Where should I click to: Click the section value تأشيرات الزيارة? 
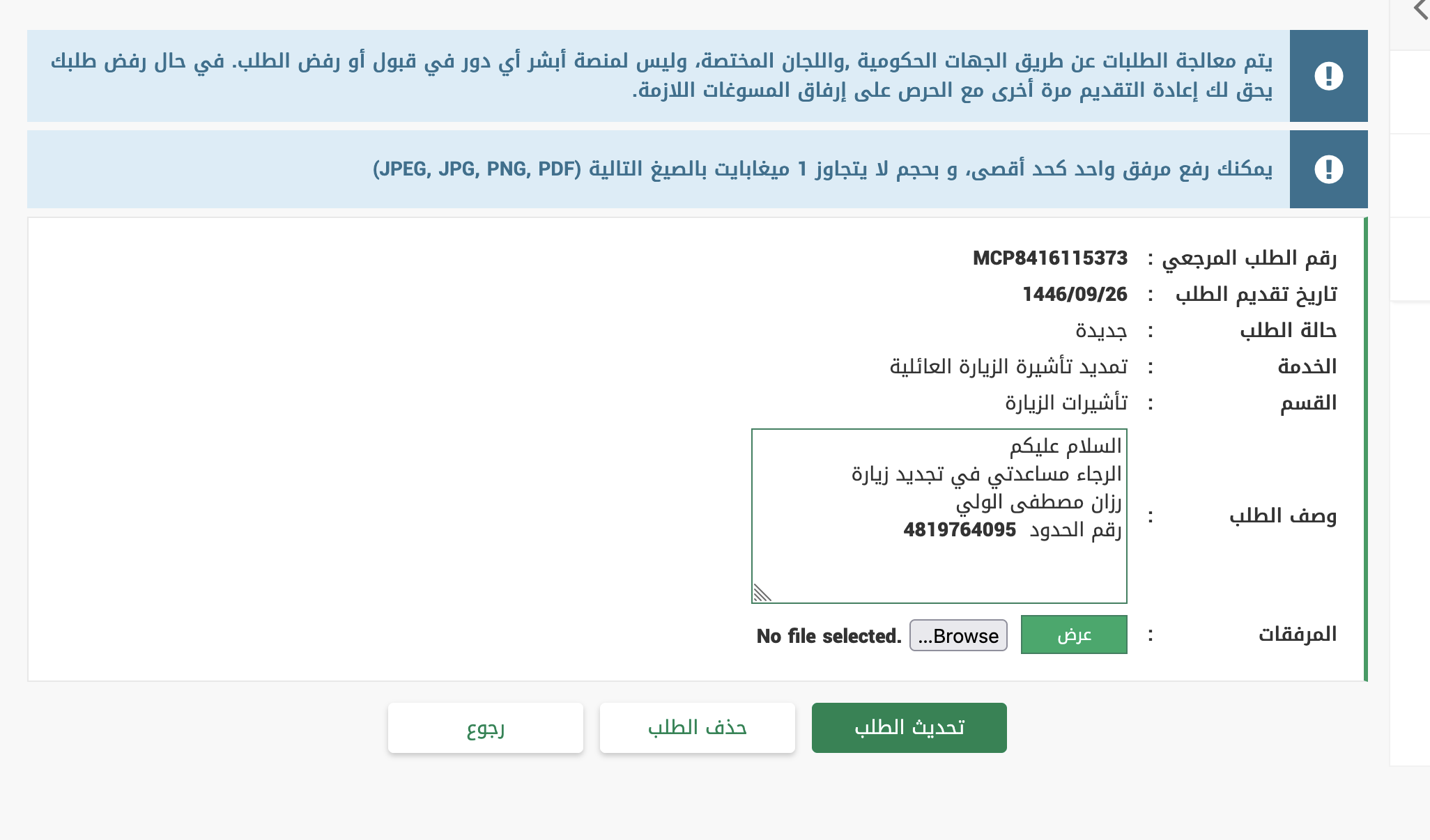(1066, 403)
